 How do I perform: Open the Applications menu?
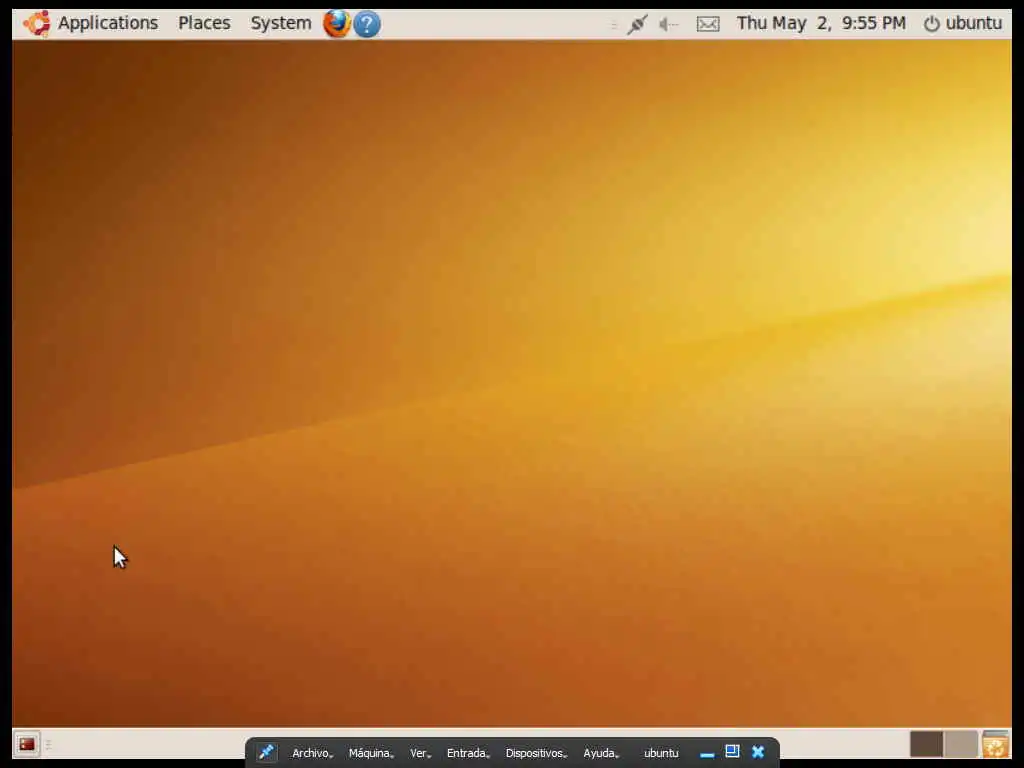click(108, 24)
